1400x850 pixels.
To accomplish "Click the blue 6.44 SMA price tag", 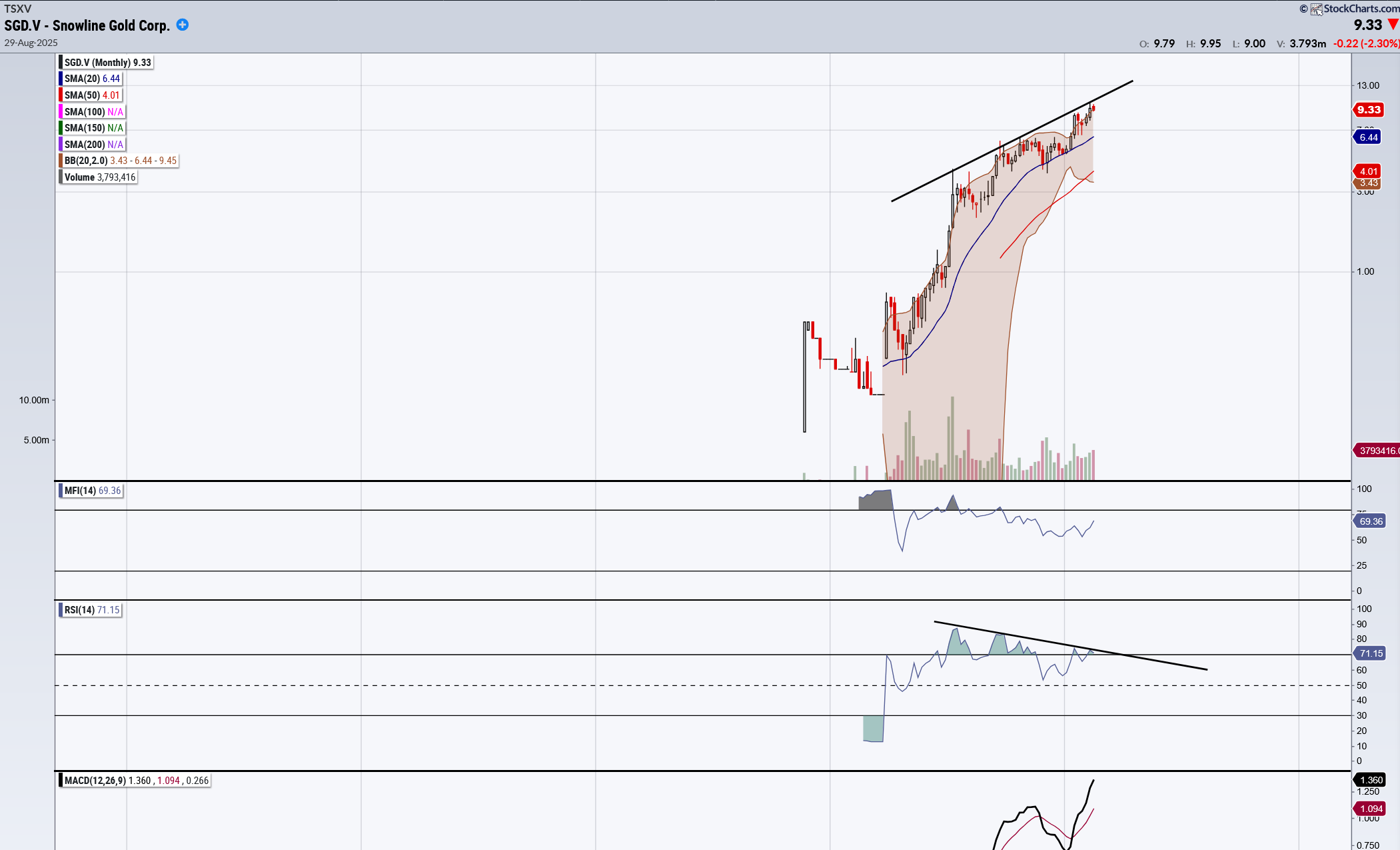I will pyautogui.click(x=1368, y=137).
